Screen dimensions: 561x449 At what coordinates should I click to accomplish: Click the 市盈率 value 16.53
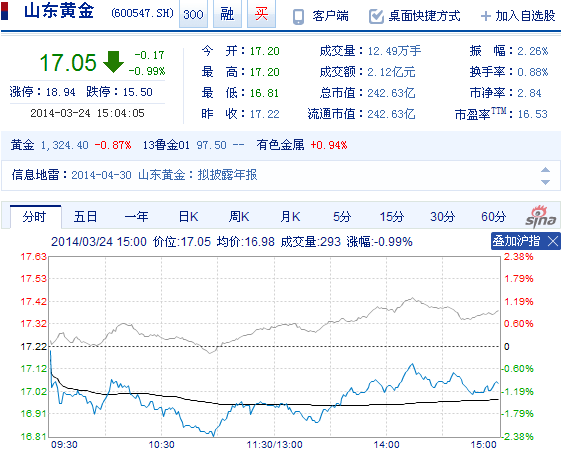(x=533, y=114)
